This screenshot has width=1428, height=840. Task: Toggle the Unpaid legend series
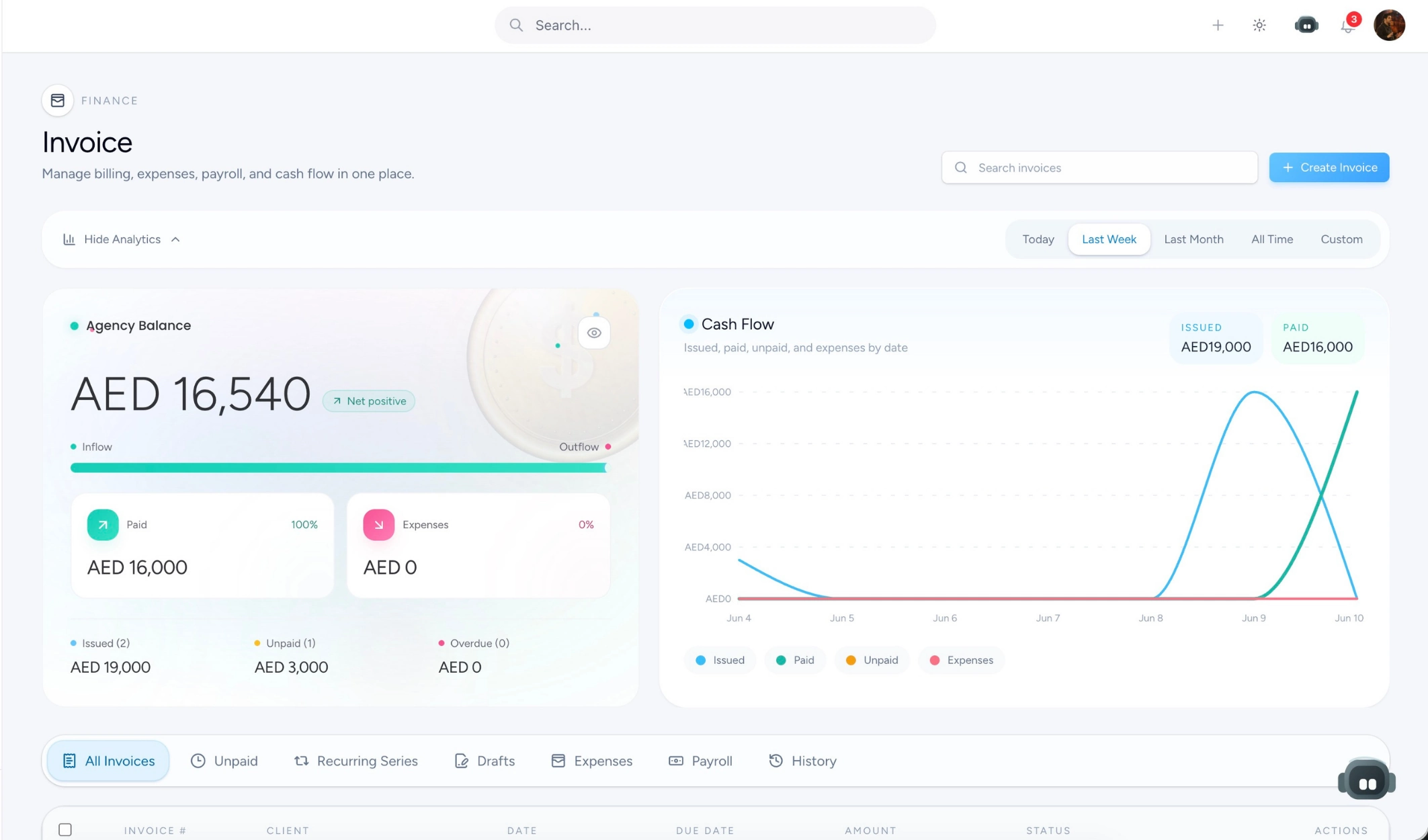[x=872, y=660]
